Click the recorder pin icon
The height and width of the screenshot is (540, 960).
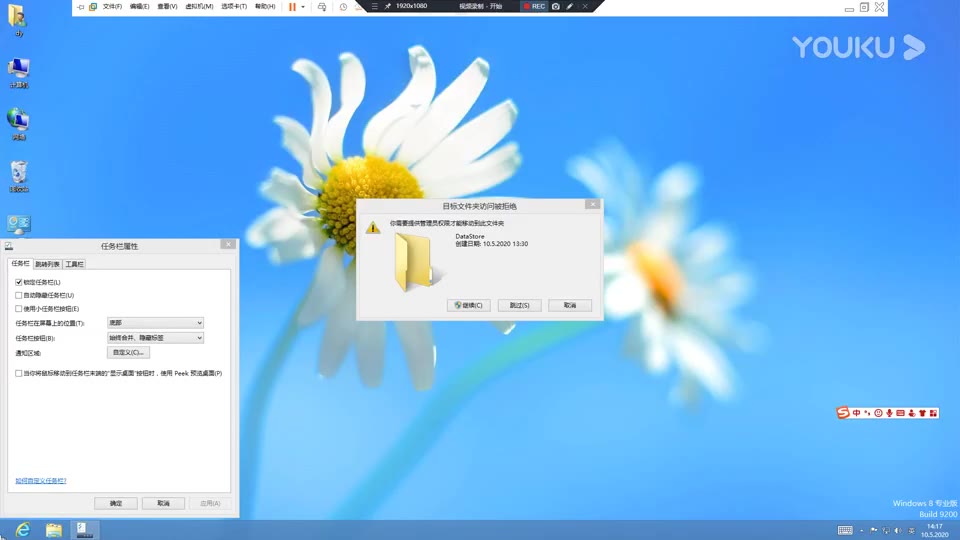click(x=388, y=6)
